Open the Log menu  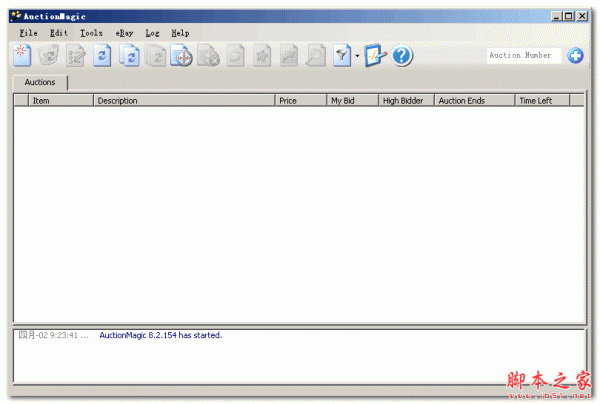pyautogui.click(x=152, y=33)
